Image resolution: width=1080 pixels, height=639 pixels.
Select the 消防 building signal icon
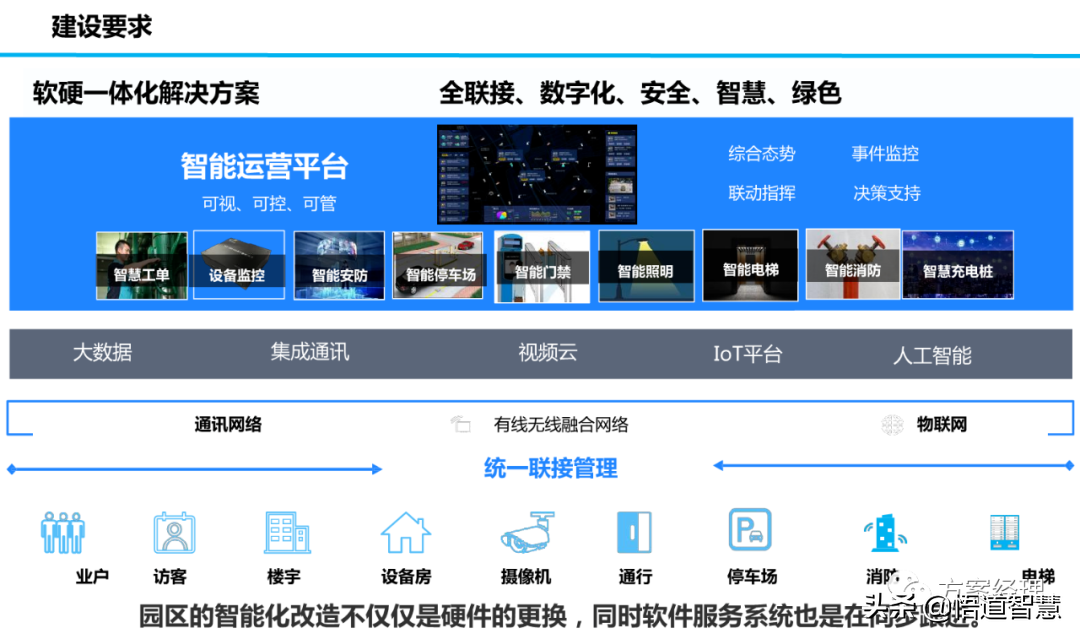click(885, 533)
